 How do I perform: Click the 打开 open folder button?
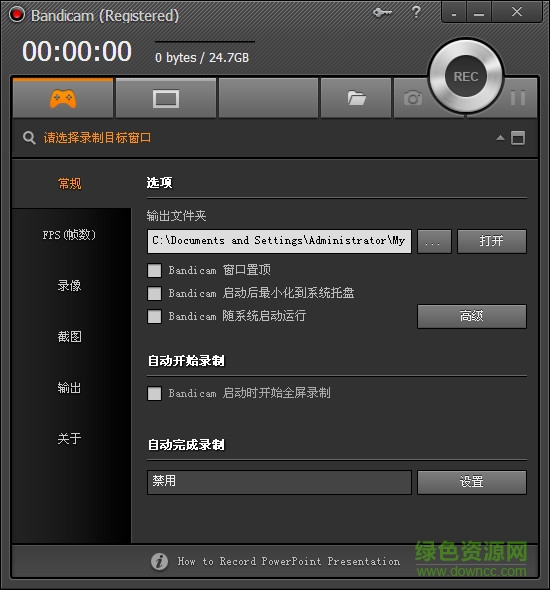point(492,241)
